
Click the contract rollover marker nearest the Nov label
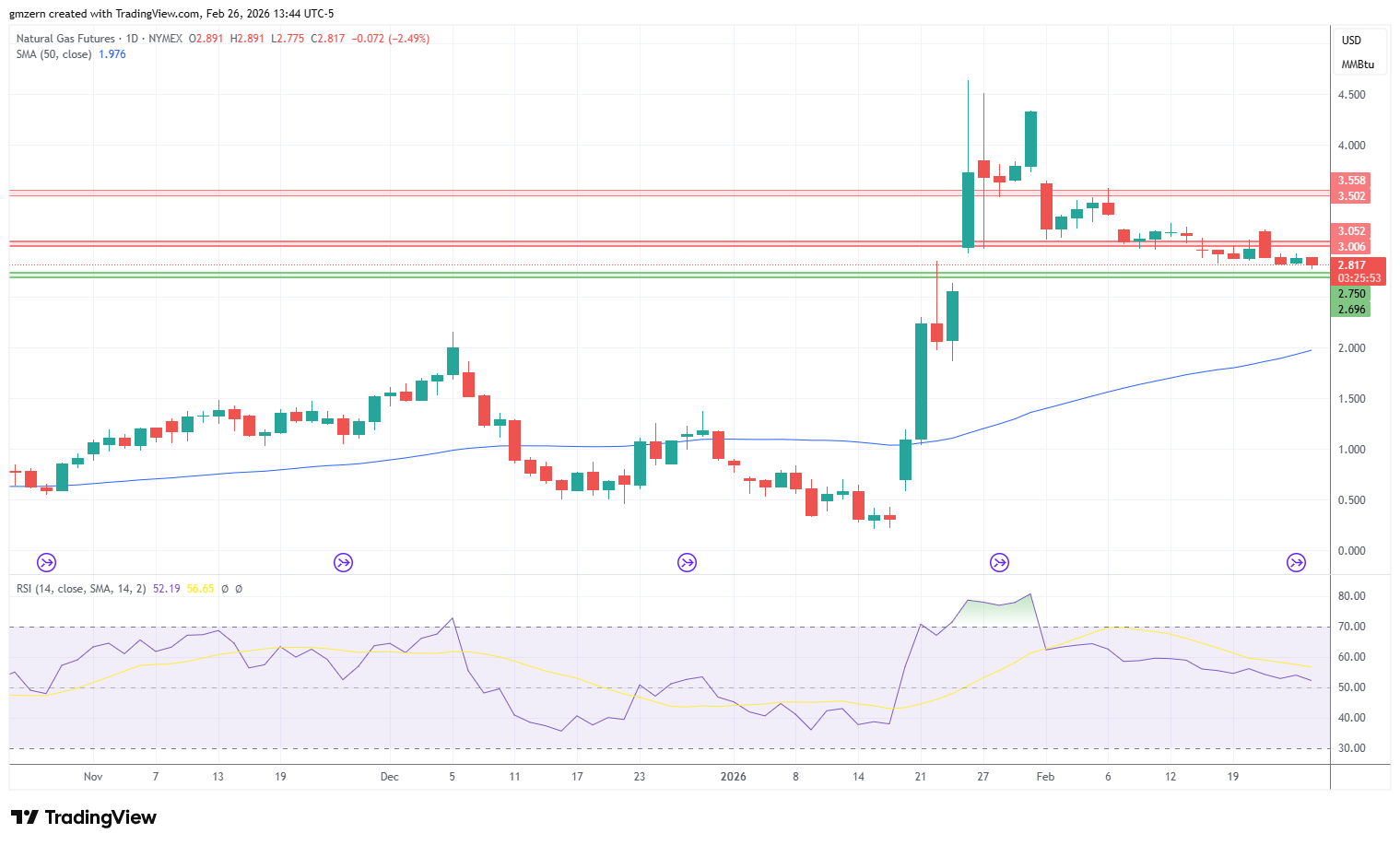pos(46,562)
